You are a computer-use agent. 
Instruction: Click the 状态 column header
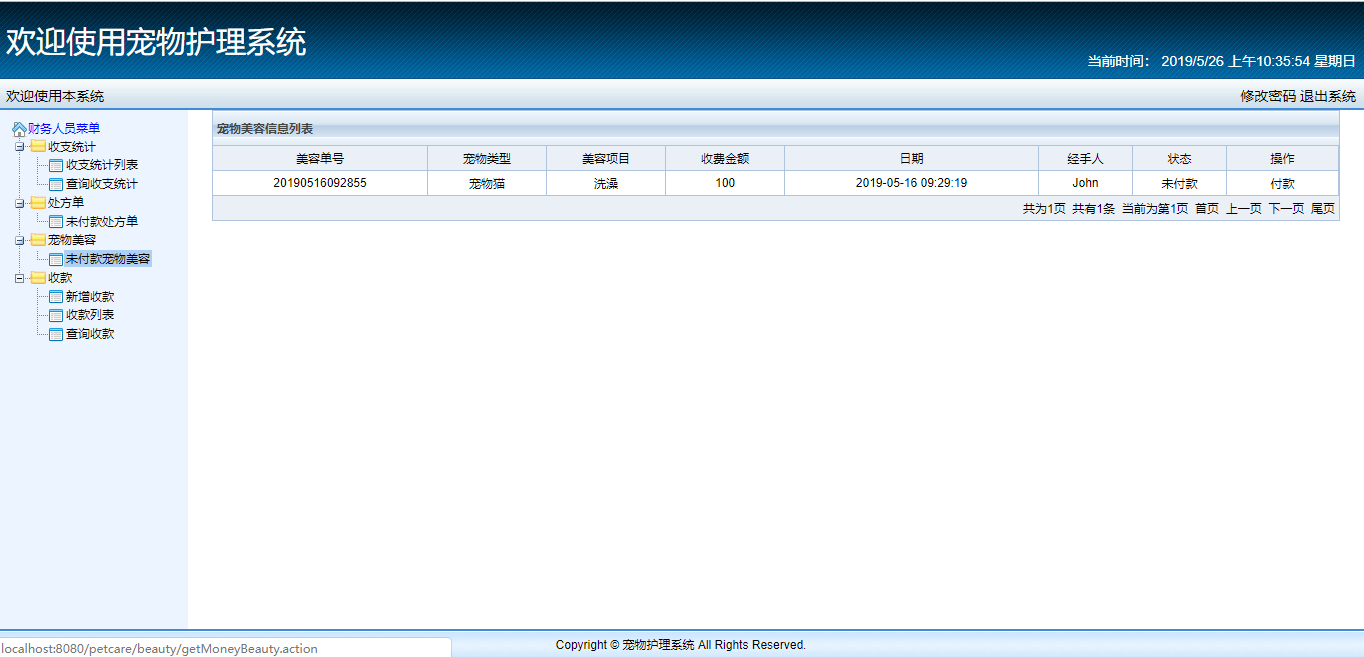[x=1179, y=159]
